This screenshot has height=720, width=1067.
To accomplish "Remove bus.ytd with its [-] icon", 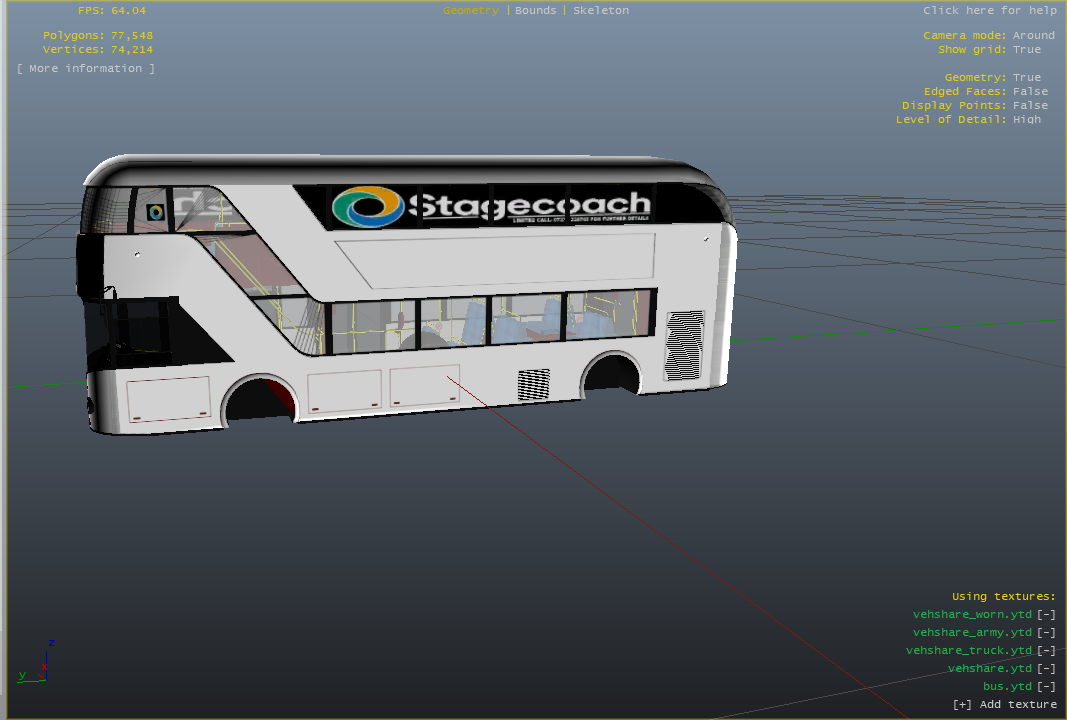I will tap(1046, 687).
